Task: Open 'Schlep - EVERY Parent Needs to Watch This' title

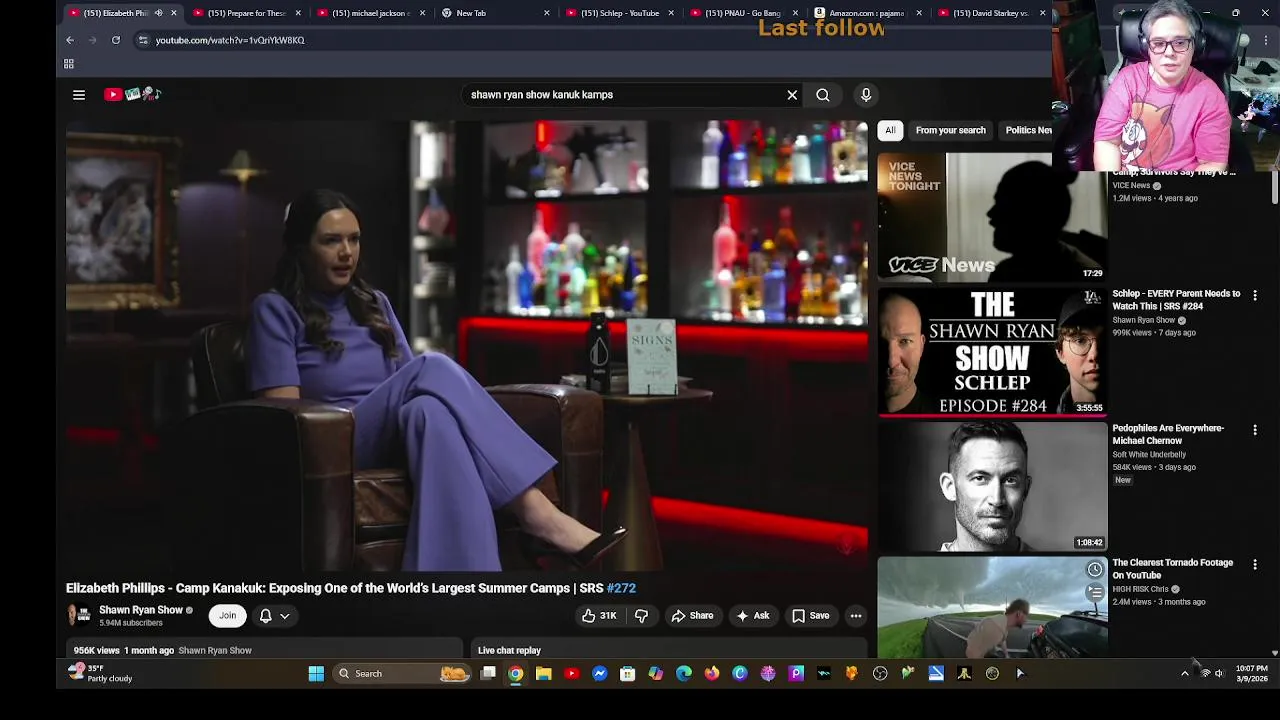Action: [1176, 300]
